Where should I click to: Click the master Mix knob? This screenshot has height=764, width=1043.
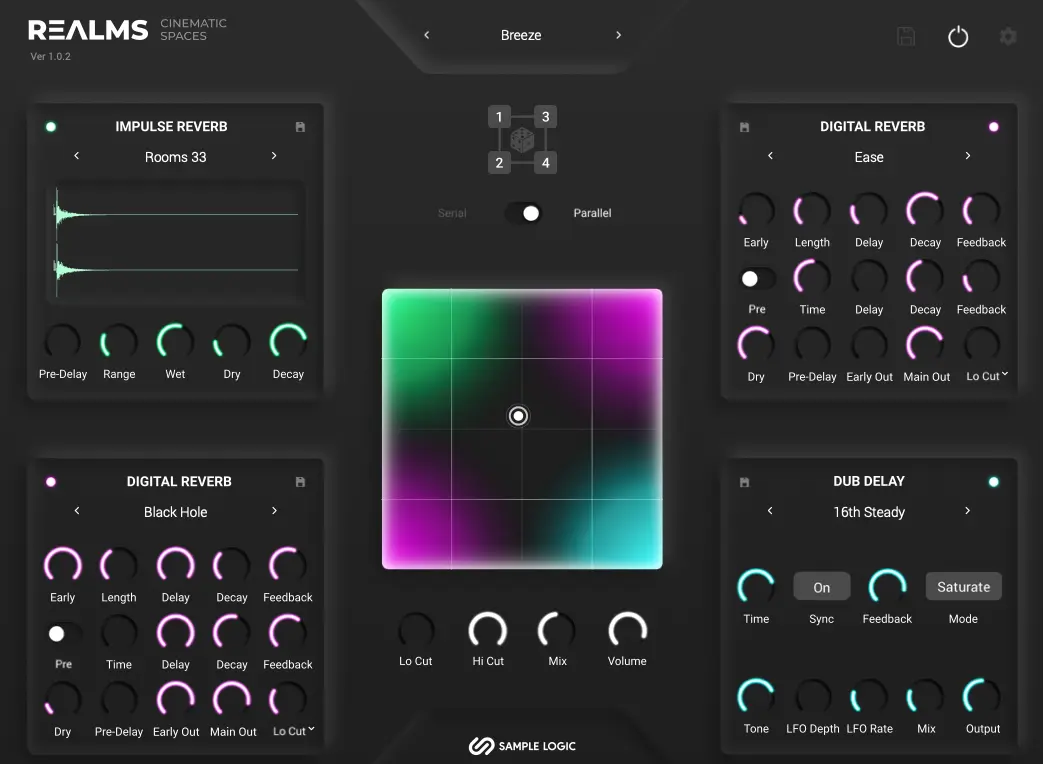click(557, 631)
